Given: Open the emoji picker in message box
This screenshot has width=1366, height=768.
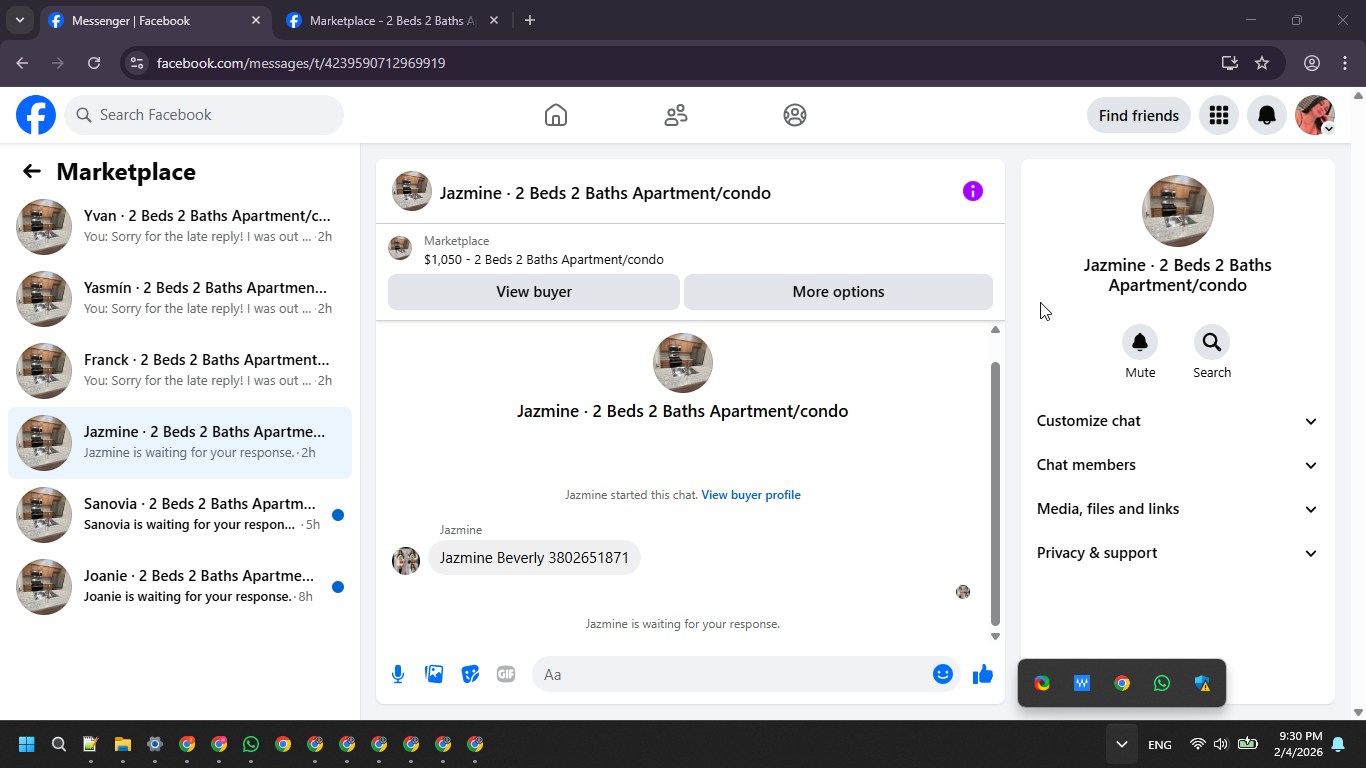Looking at the screenshot, I should 942,674.
